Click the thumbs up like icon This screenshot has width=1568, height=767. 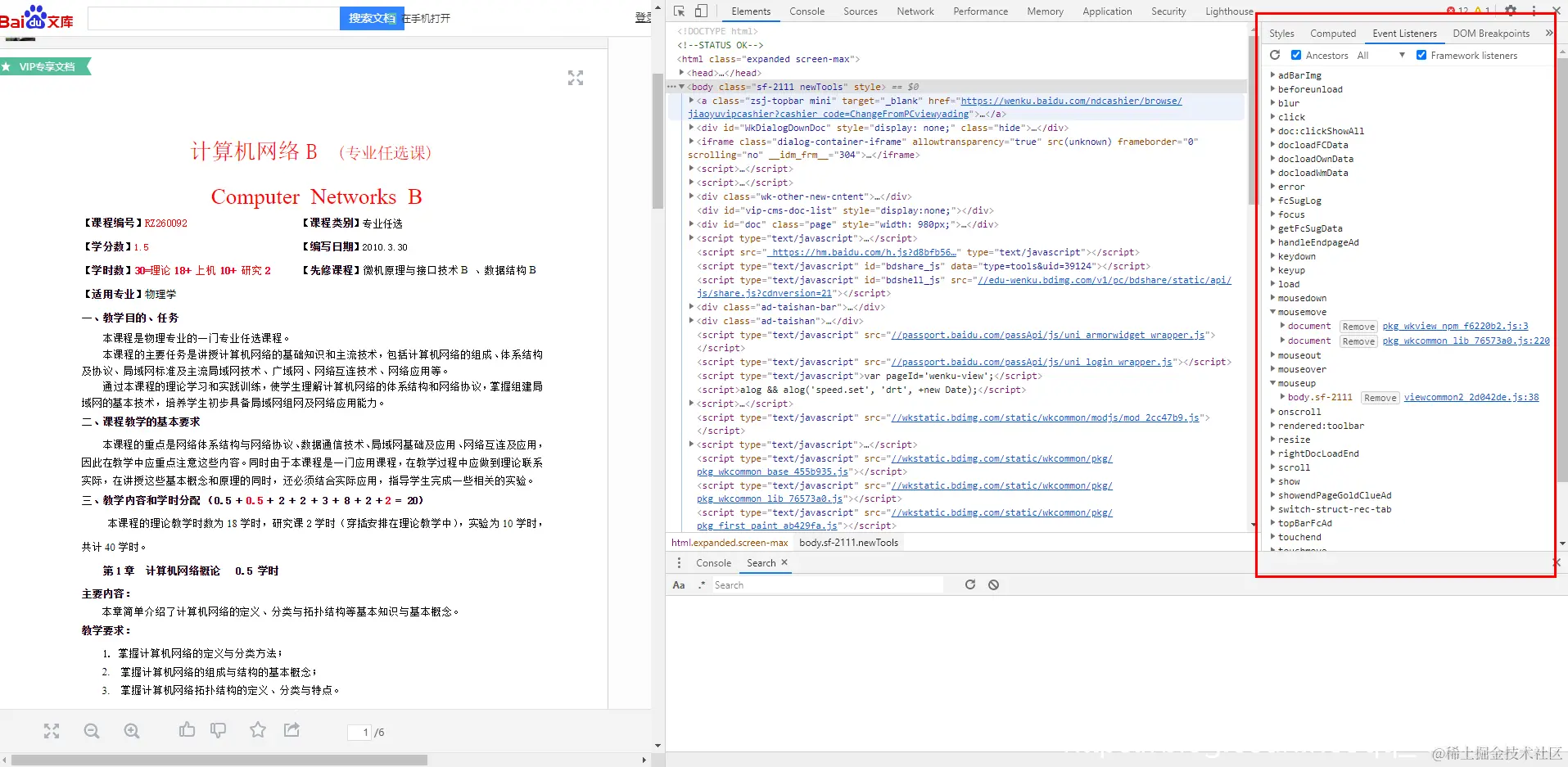(x=187, y=729)
